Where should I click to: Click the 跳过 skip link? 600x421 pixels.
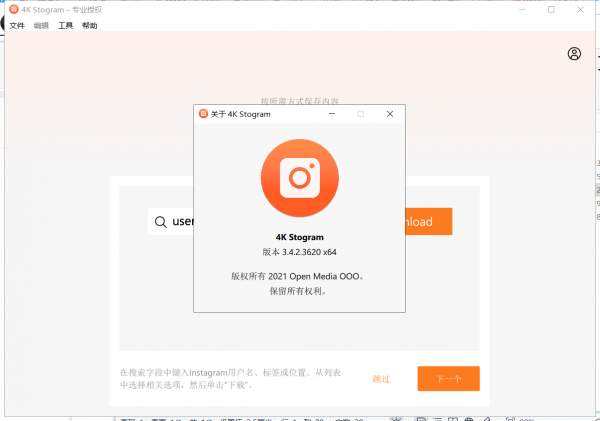click(381, 379)
